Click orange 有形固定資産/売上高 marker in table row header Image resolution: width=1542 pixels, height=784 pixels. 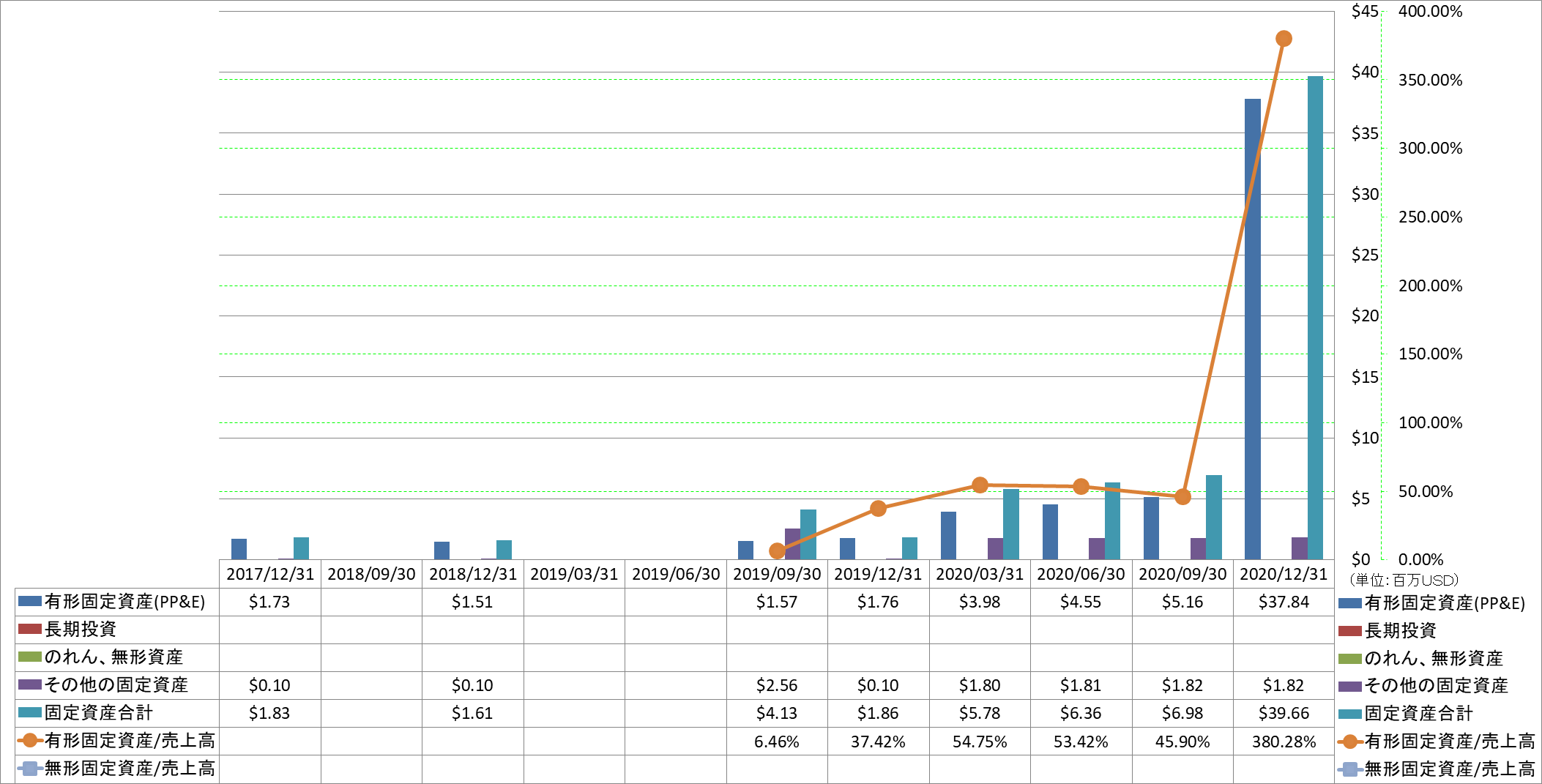30,740
